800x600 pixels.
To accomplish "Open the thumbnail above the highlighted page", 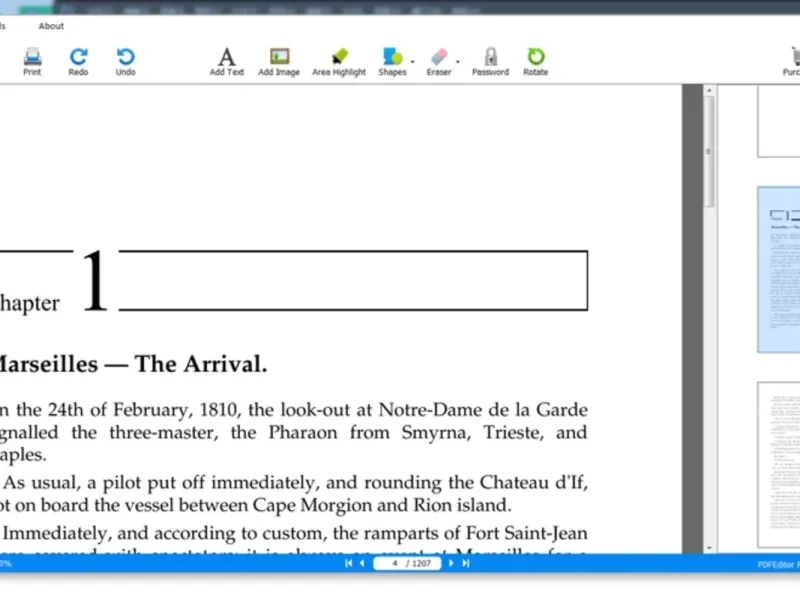I will pos(779,121).
